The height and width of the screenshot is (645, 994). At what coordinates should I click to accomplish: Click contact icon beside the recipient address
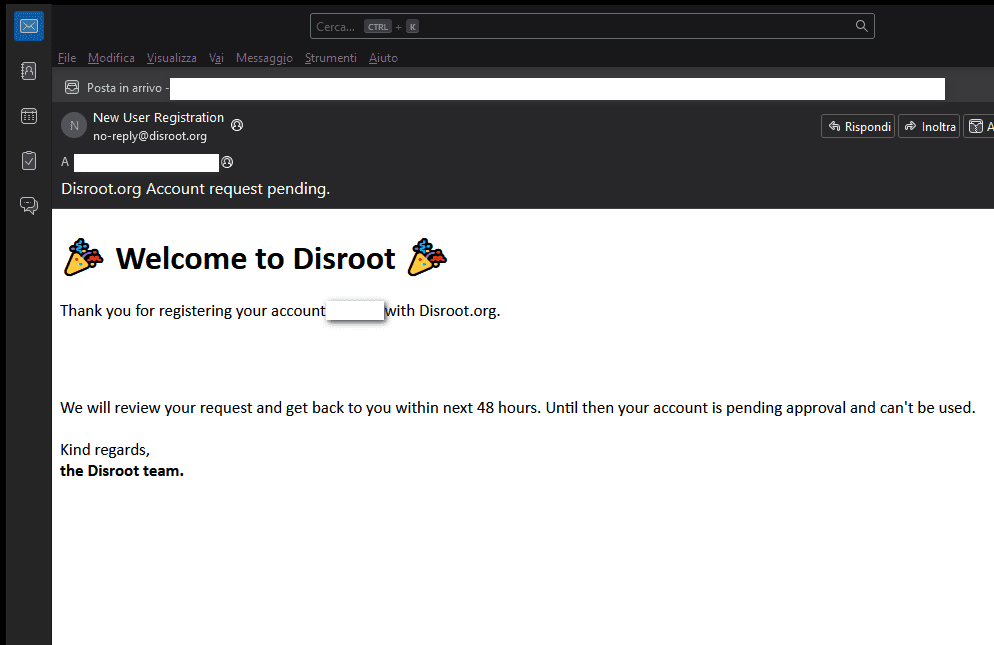(227, 162)
